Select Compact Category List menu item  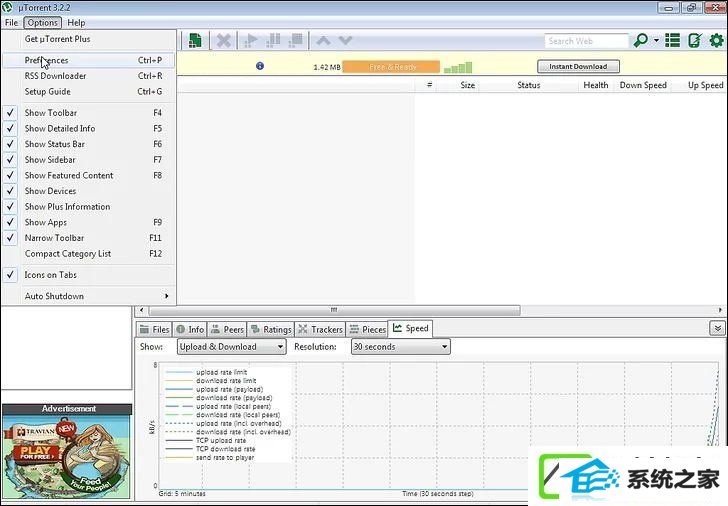(88, 254)
